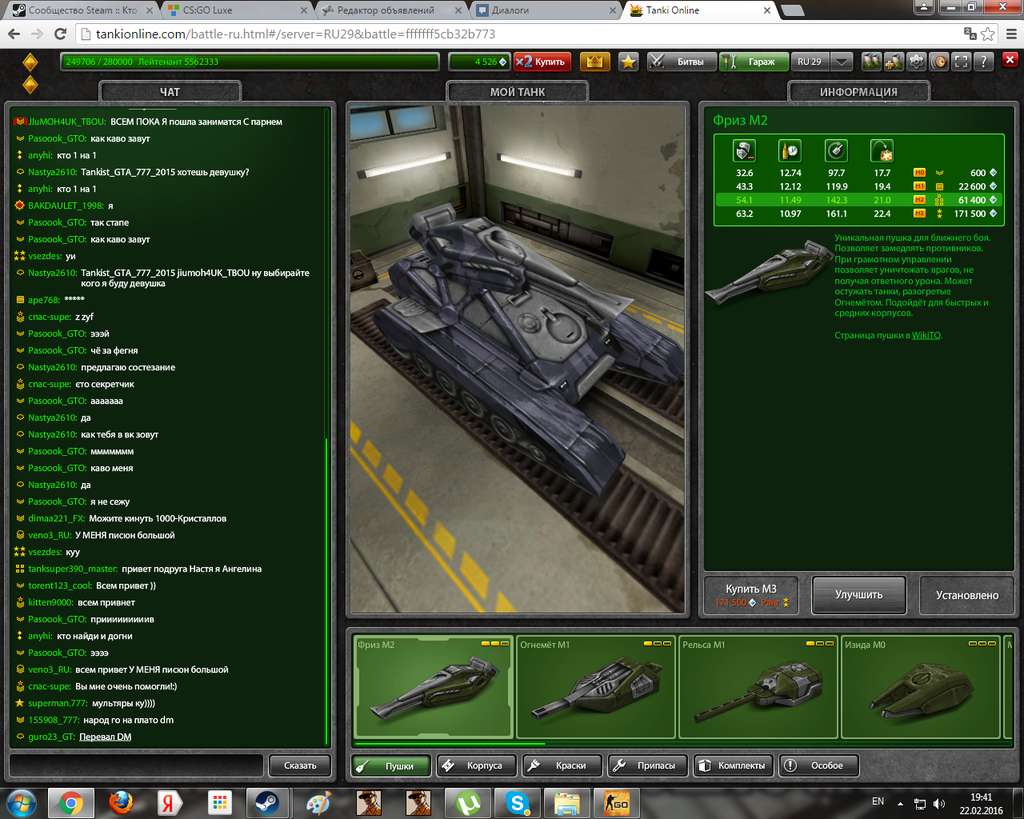Image resolution: width=1024 pixels, height=819 pixels.
Task: Open the WikiTO link
Action: pyautogui.click(x=926, y=335)
